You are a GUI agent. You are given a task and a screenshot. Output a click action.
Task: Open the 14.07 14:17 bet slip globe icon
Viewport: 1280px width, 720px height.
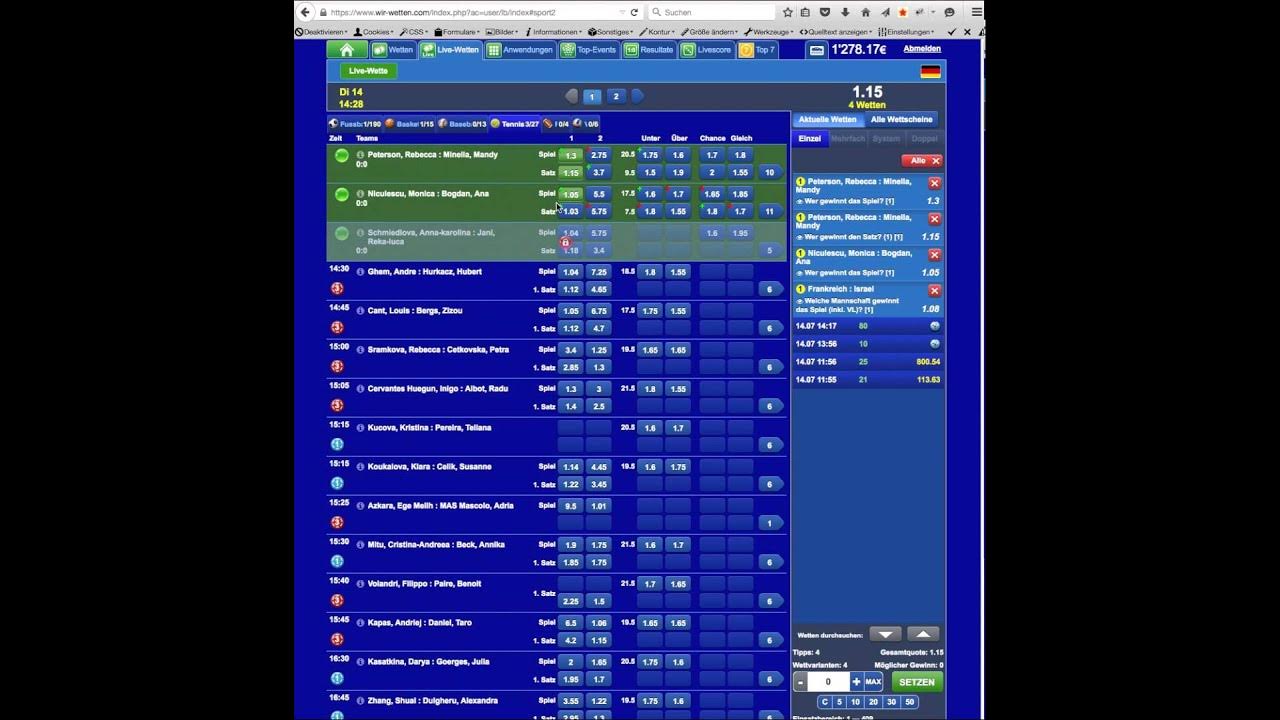point(935,326)
